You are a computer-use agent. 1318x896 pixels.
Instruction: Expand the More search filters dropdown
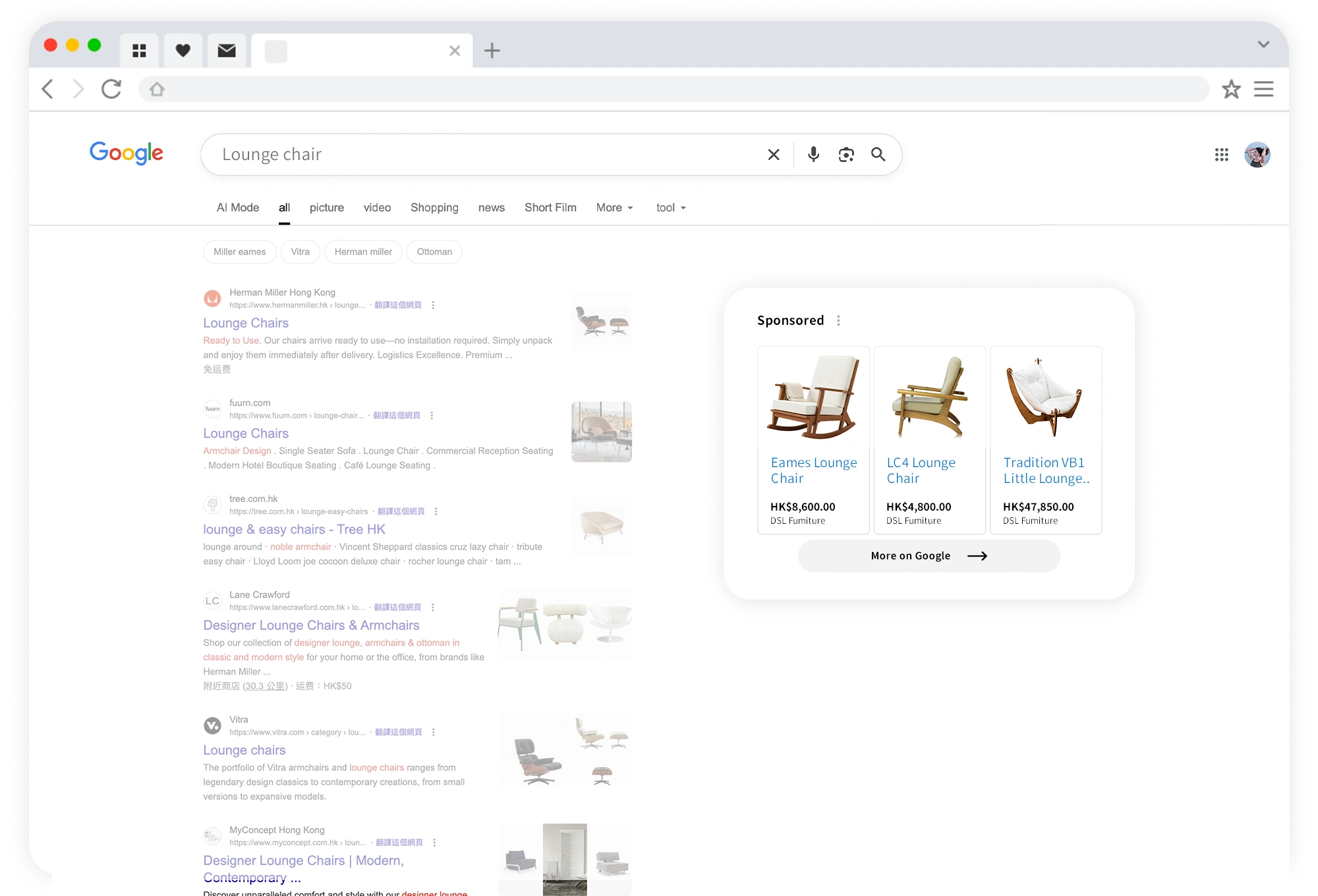(614, 208)
